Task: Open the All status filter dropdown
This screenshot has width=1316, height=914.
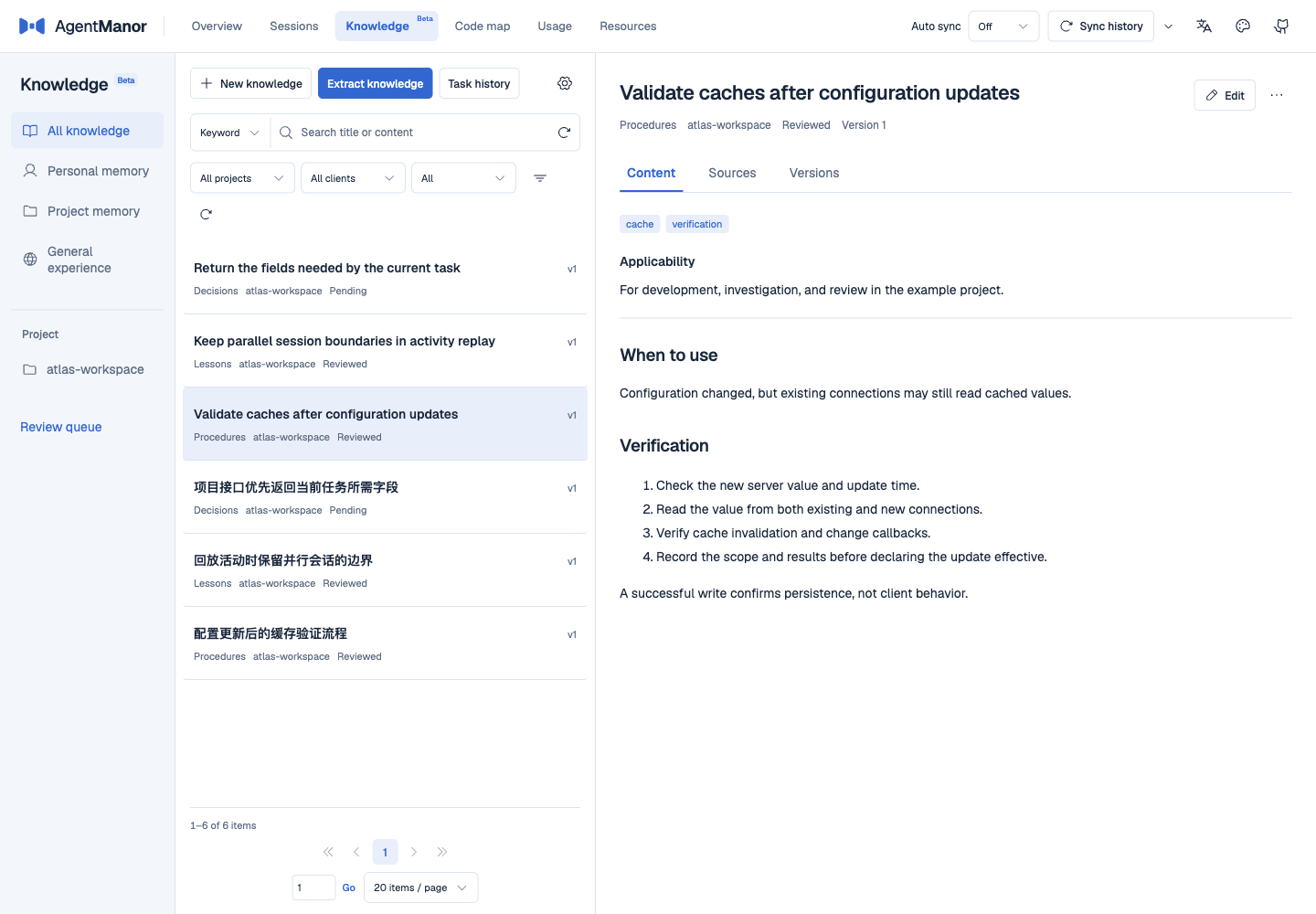Action: pyautogui.click(x=463, y=178)
